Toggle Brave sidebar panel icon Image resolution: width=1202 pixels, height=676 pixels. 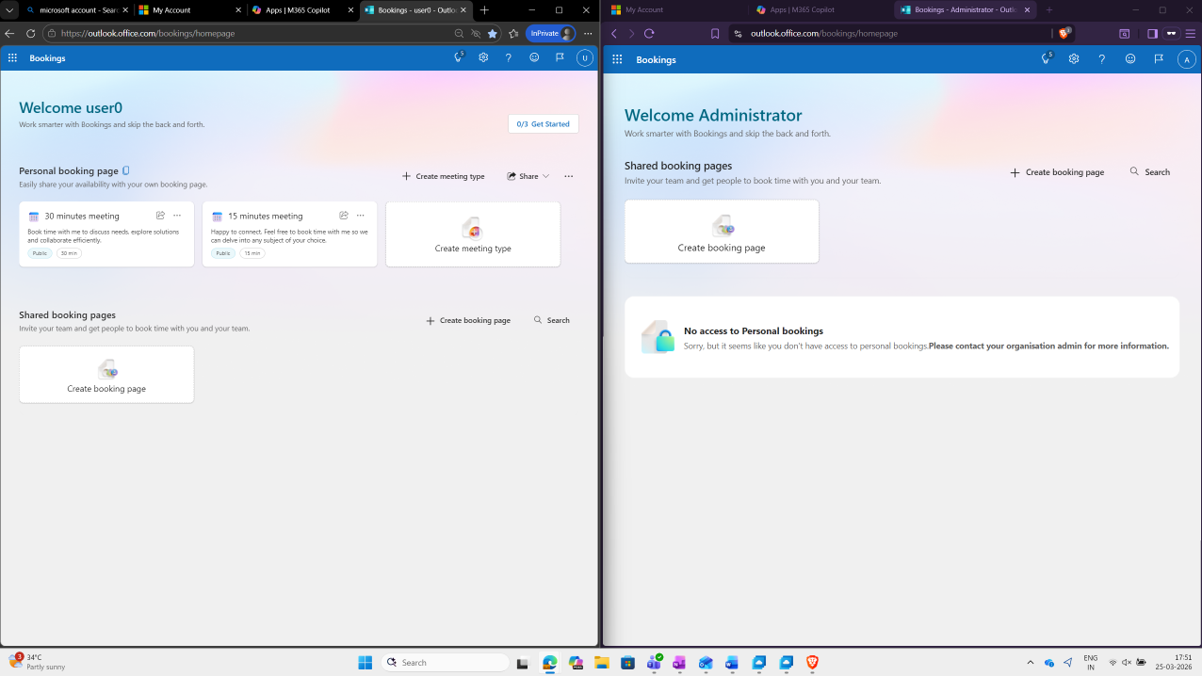[x=1152, y=33]
